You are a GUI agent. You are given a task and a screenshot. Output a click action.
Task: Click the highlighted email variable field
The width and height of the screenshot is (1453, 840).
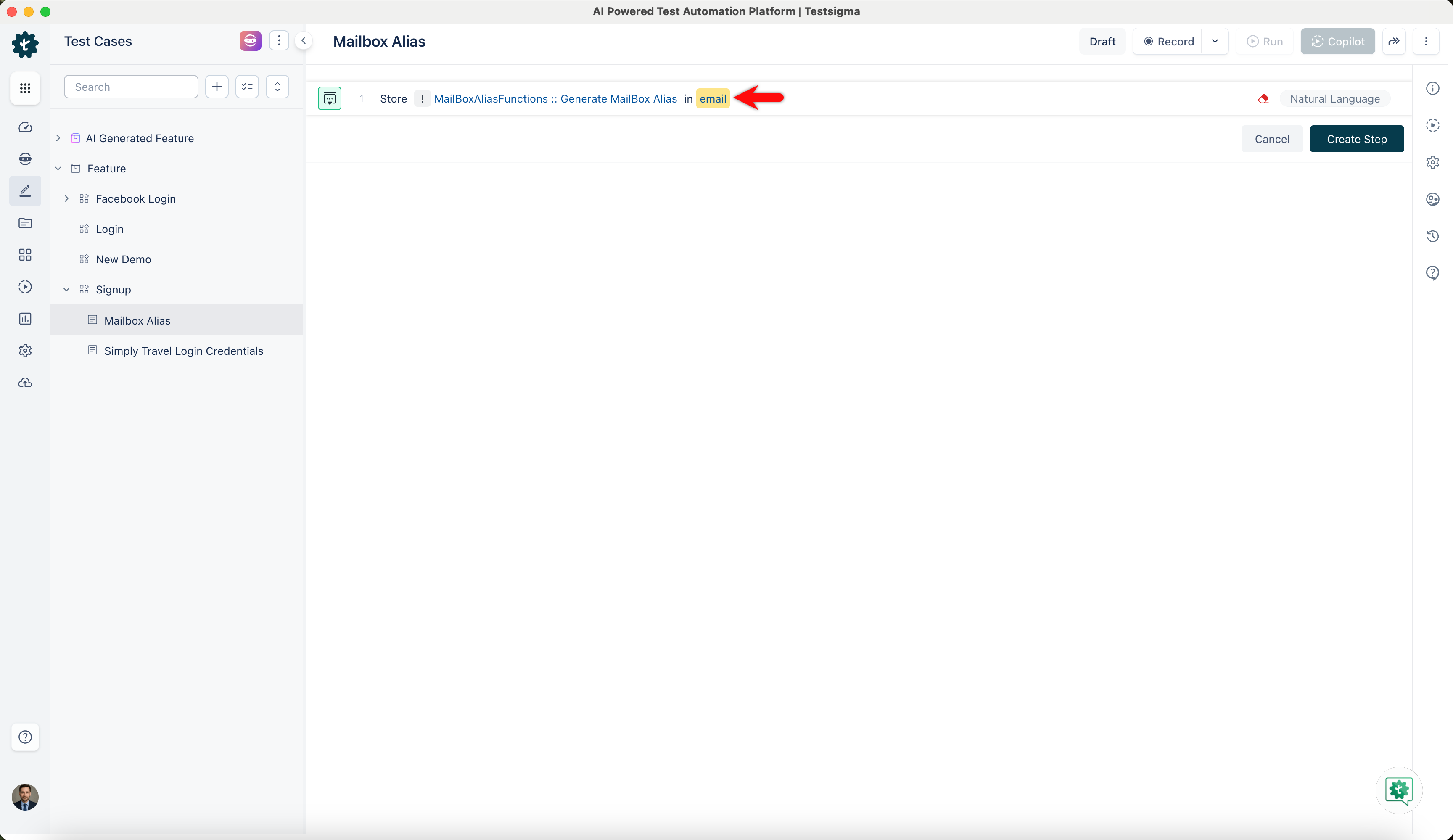tap(713, 98)
